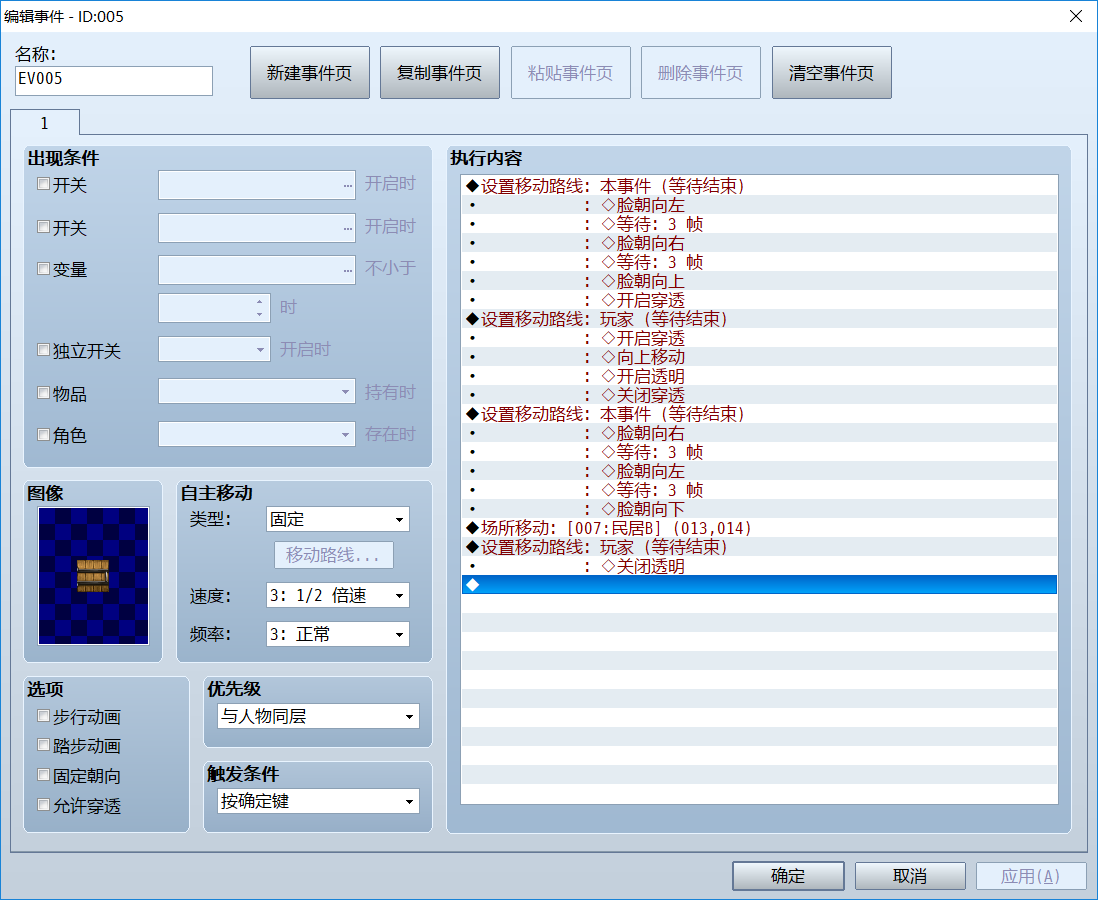Enable the second 开关 condition checkbox
Image resolution: width=1098 pixels, height=900 pixels.
click(43, 227)
